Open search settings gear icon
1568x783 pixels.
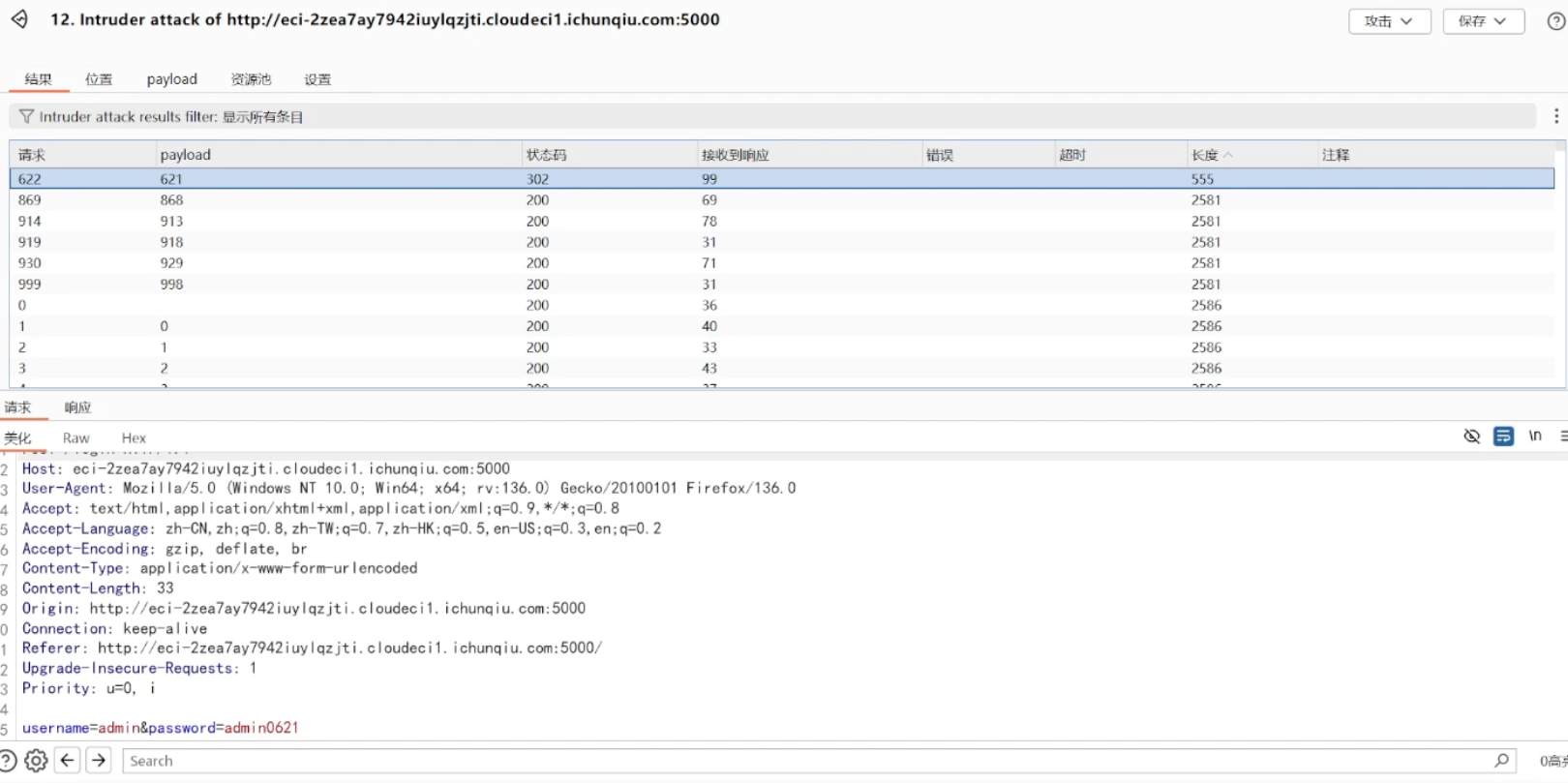click(x=36, y=761)
